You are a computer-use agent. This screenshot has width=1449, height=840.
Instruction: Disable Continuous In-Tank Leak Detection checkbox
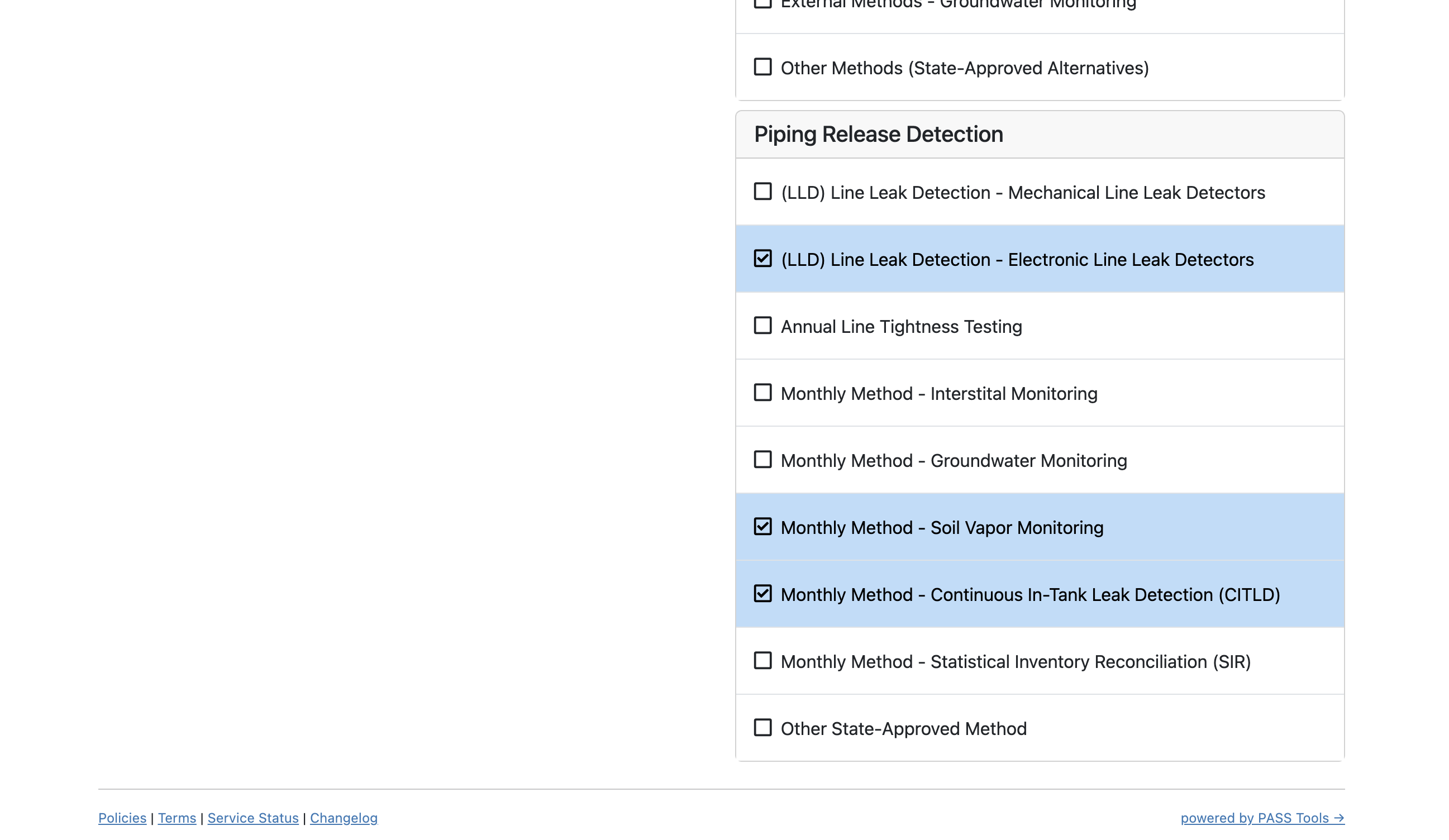(x=762, y=593)
